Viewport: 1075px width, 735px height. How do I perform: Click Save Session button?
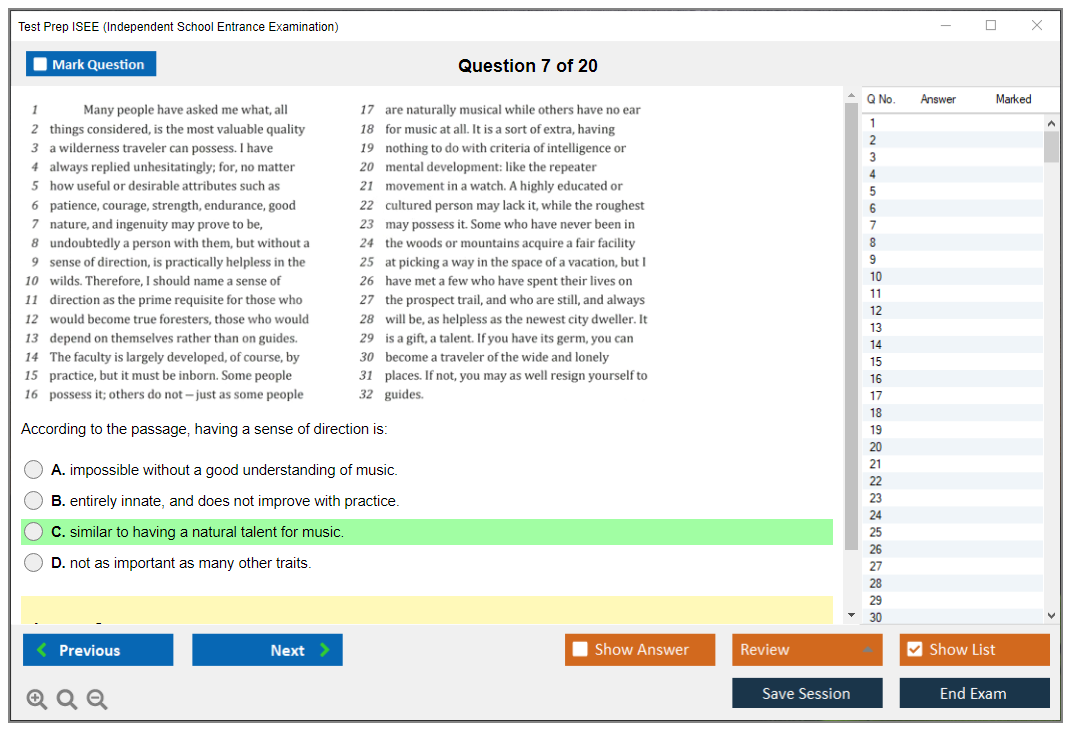[807, 693]
